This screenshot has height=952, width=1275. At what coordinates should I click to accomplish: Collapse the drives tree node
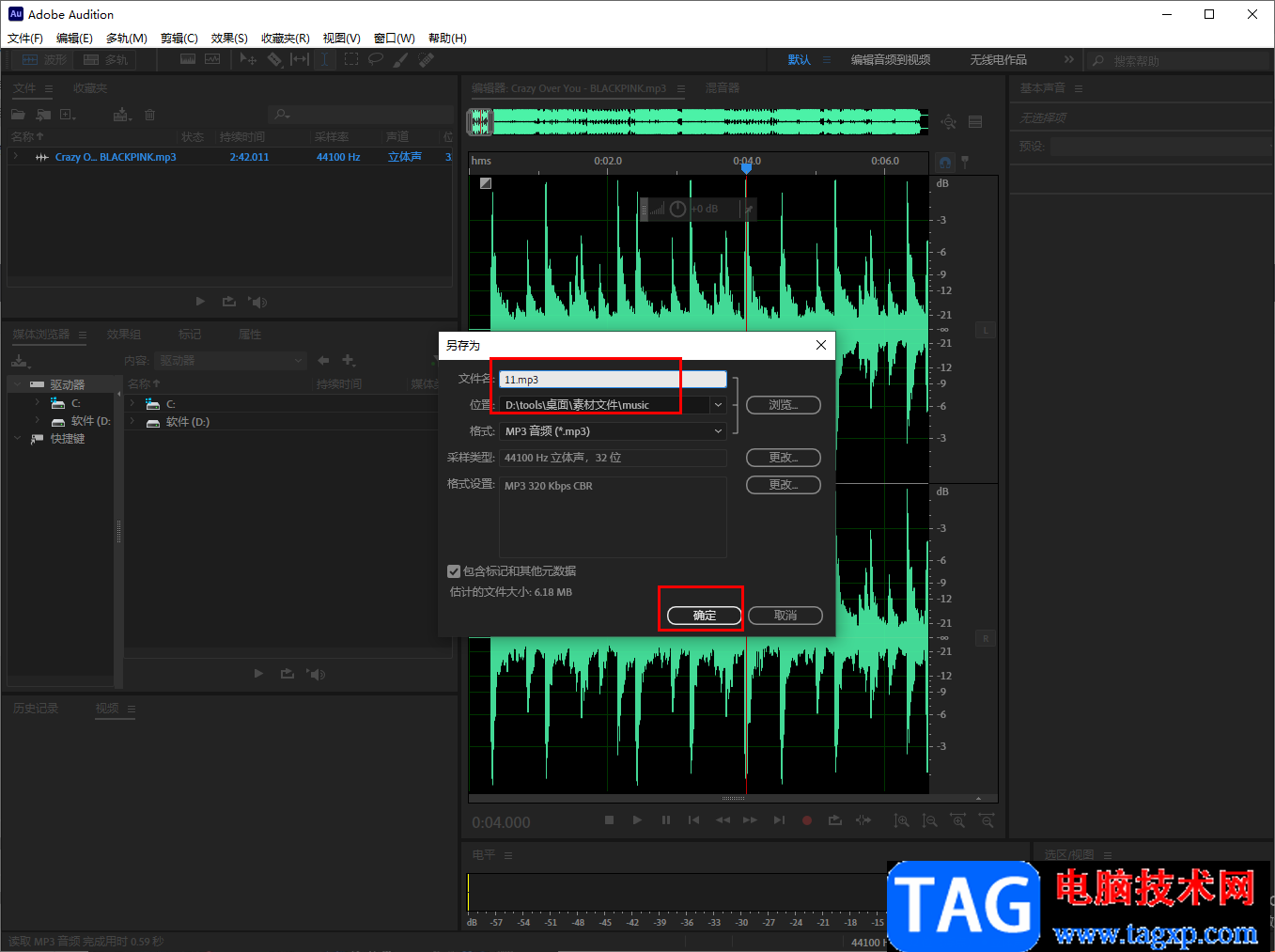pyautogui.click(x=17, y=384)
